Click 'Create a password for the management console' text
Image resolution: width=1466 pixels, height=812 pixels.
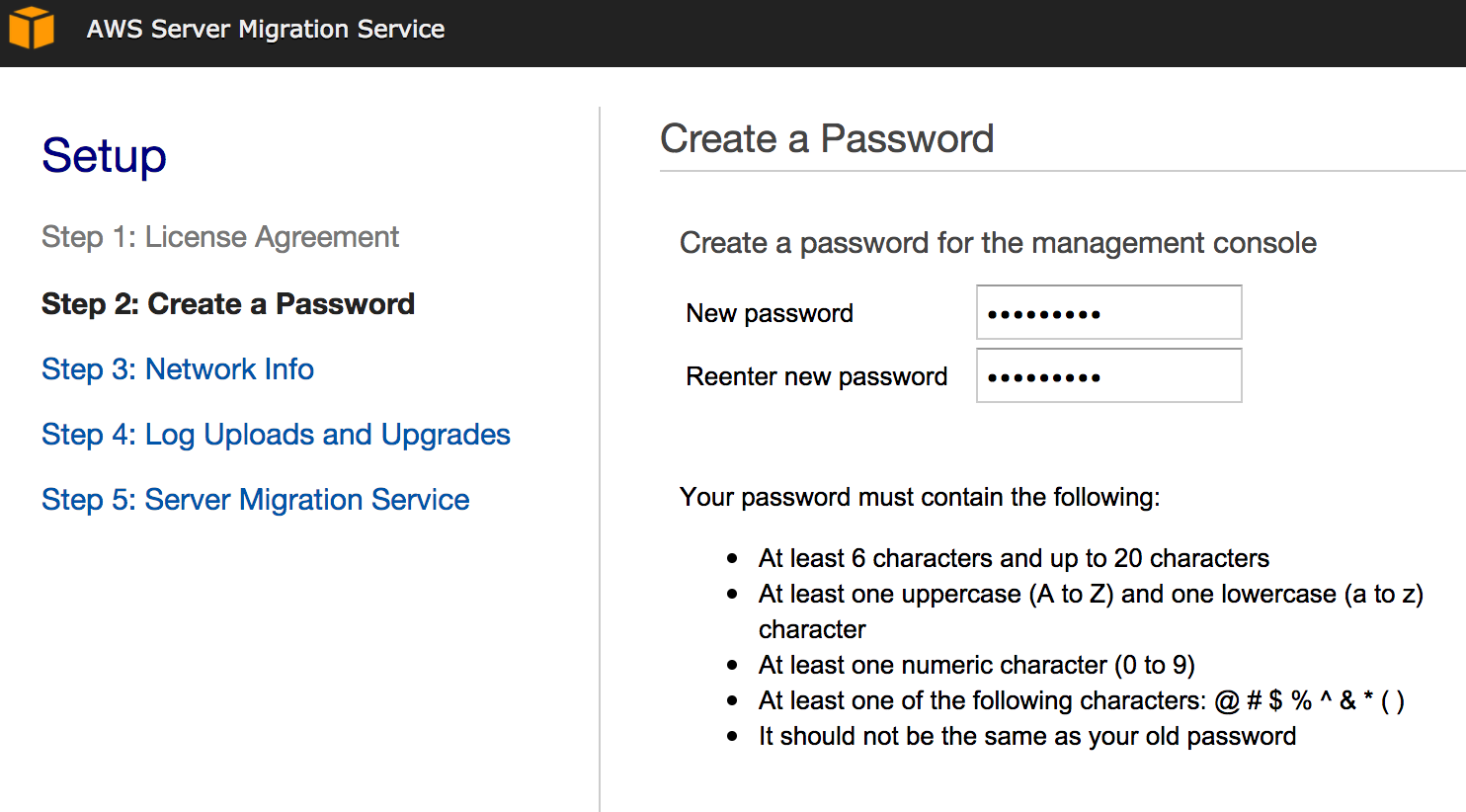(x=998, y=243)
